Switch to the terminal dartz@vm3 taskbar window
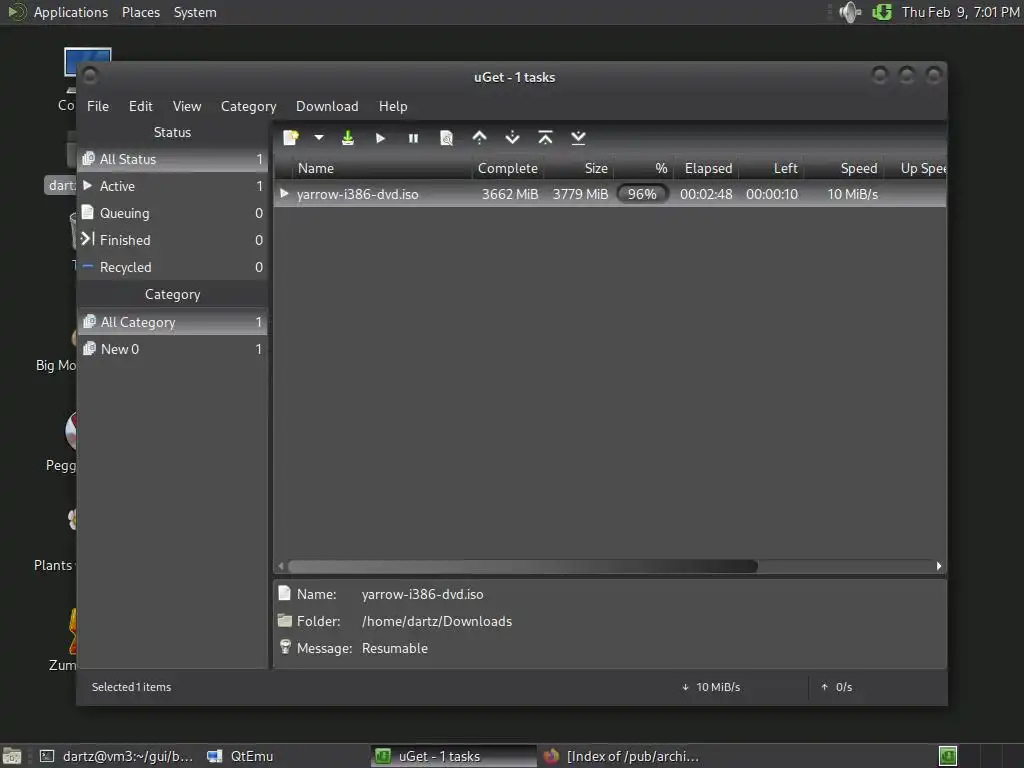The height and width of the screenshot is (768, 1024). tap(116, 756)
